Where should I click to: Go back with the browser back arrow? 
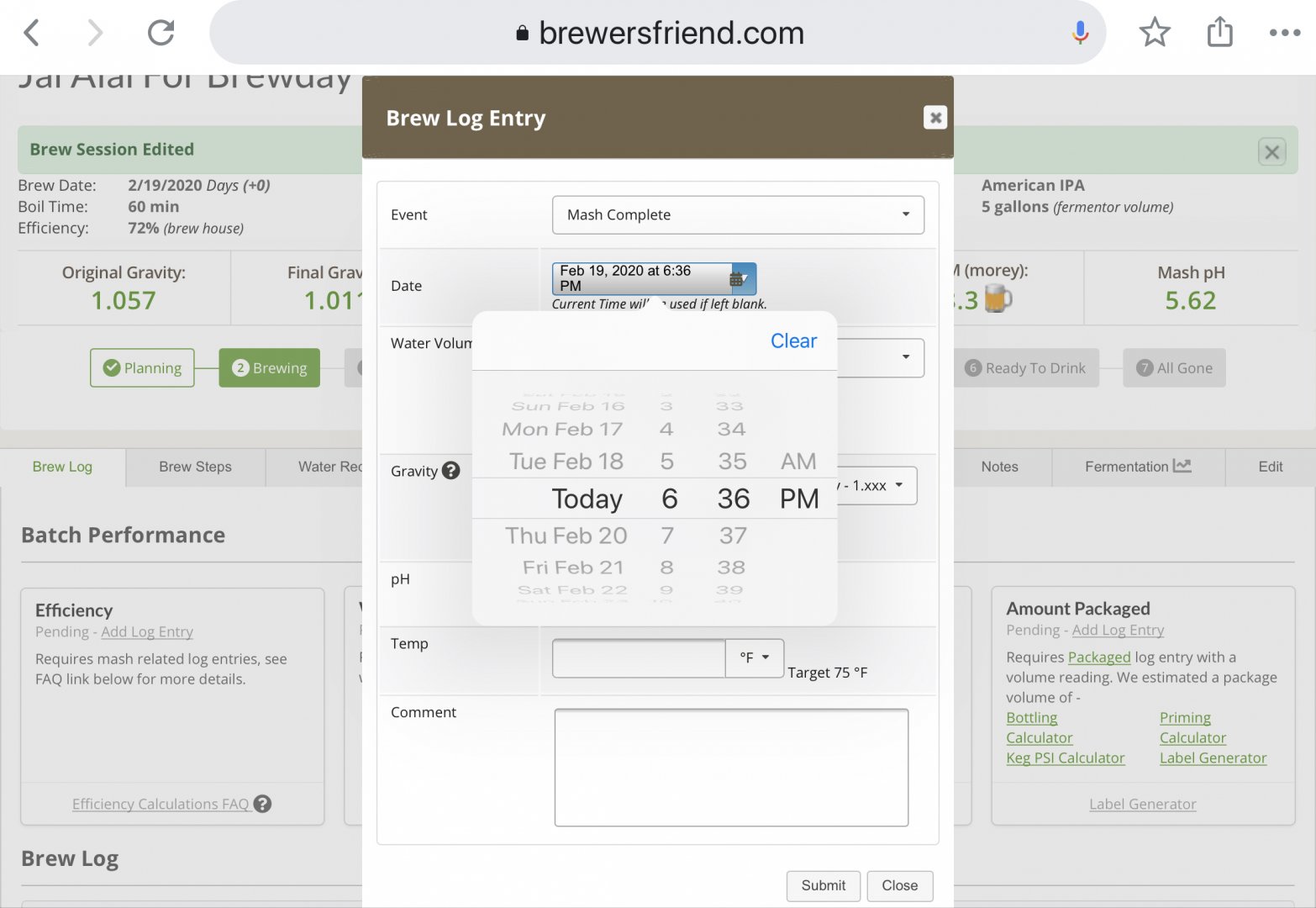(x=32, y=33)
